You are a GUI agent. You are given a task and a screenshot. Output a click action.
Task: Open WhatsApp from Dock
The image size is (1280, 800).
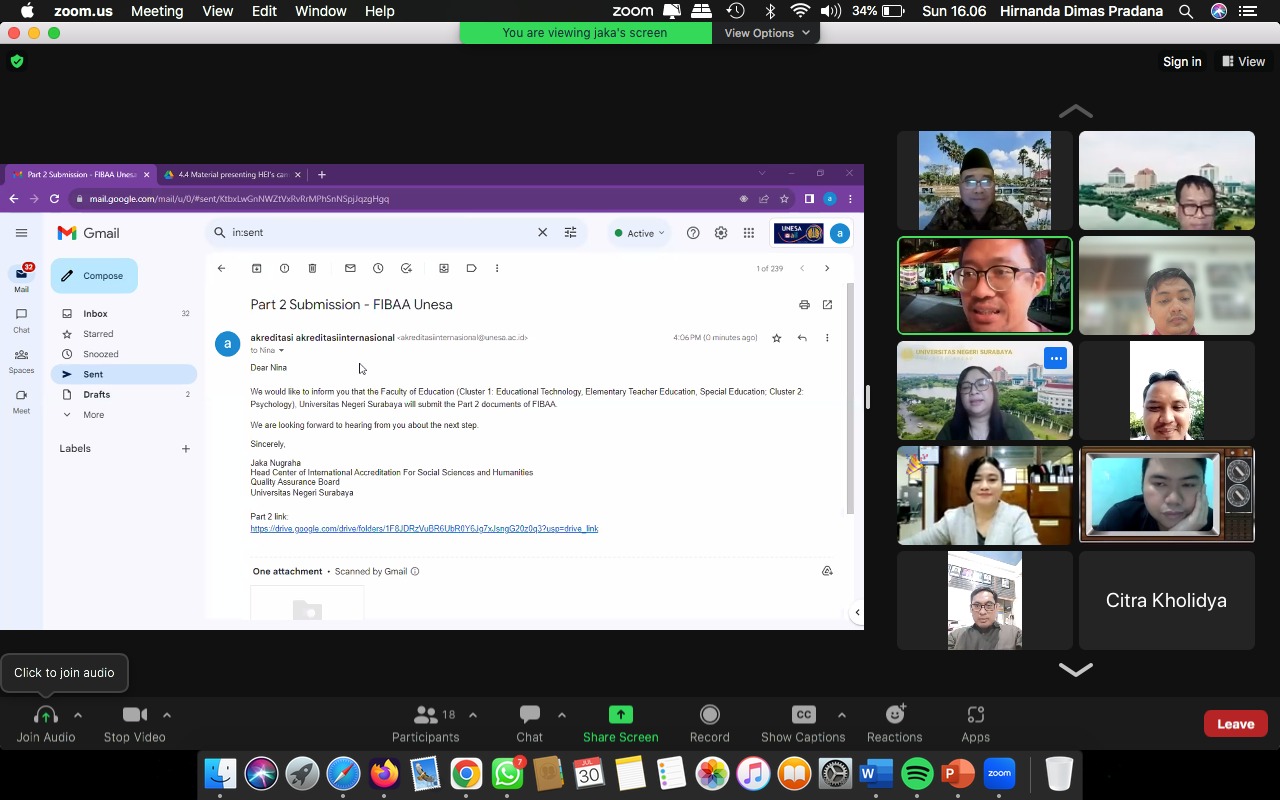pyautogui.click(x=507, y=774)
